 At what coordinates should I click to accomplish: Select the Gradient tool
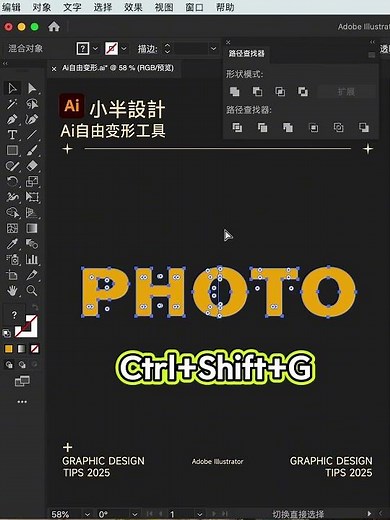click(32, 228)
